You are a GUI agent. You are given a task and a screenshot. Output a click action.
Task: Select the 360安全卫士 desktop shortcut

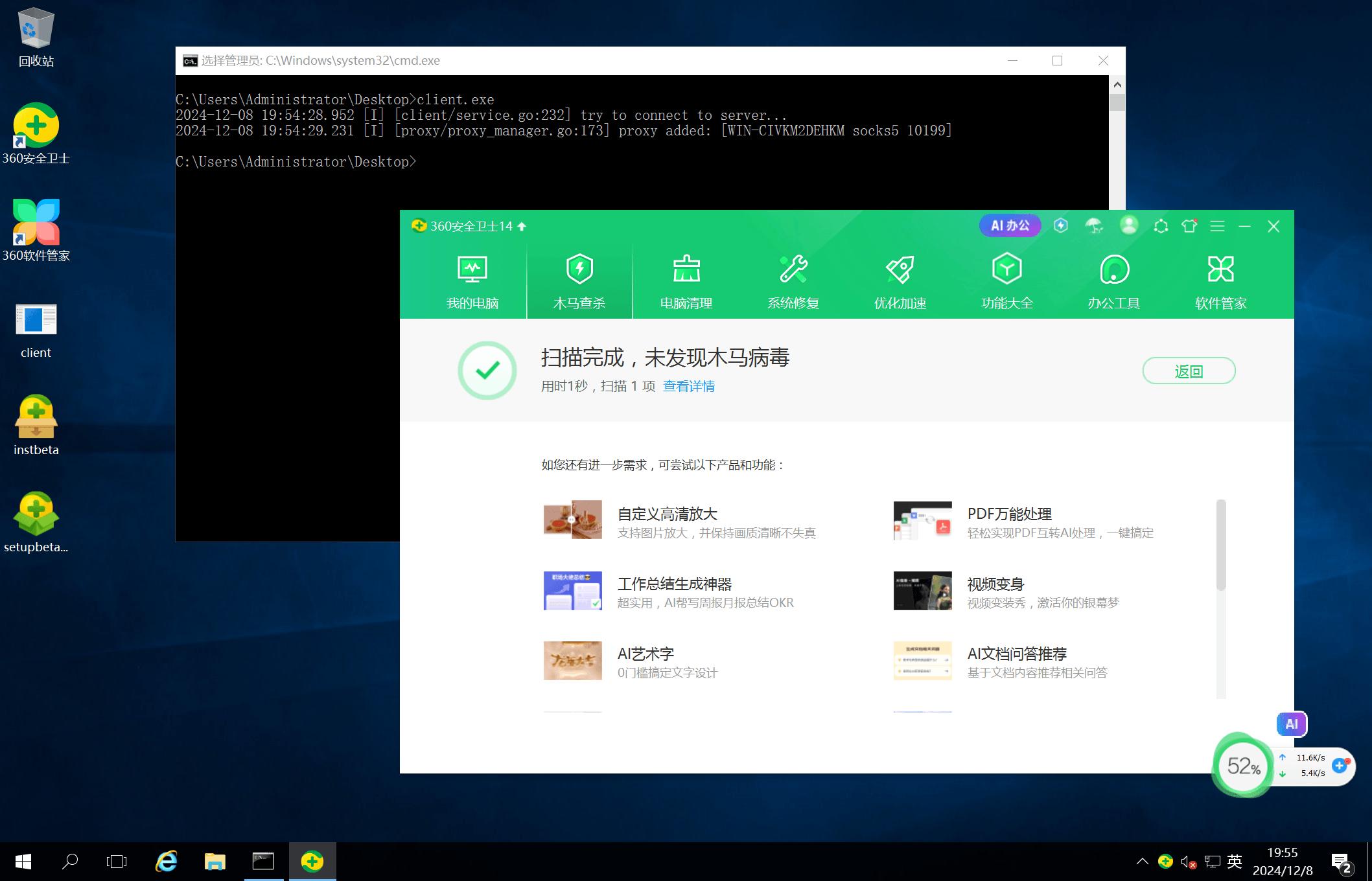point(36,134)
